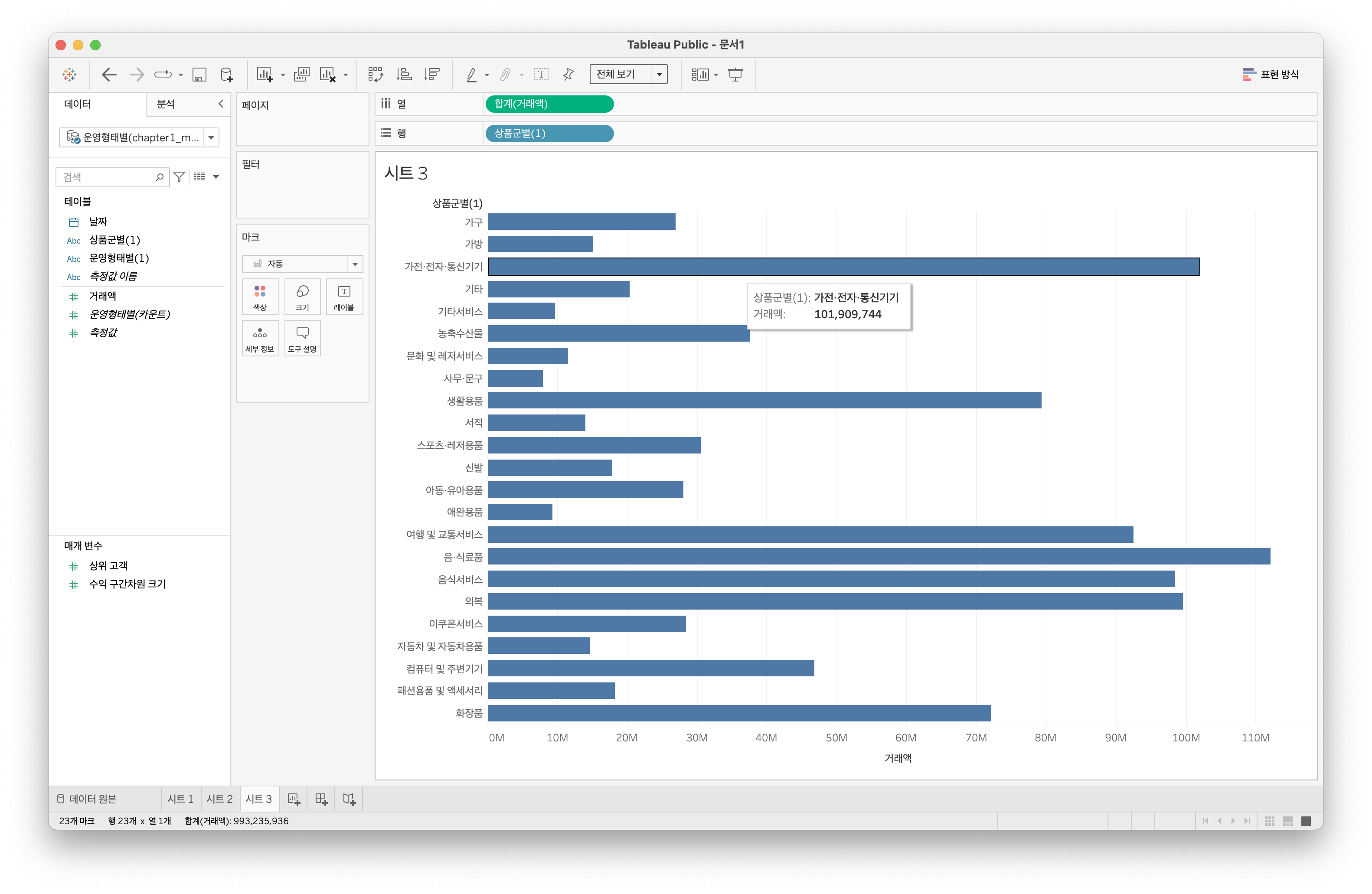Click the new data source icon
This screenshot has height=894, width=1372.
pos(226,75)
